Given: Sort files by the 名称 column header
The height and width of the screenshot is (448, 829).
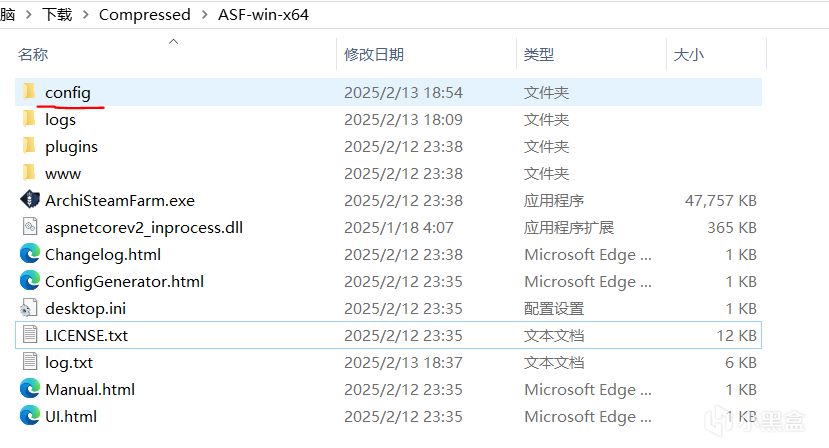Looking at the screenshot, I should click(x=34, y=55).
